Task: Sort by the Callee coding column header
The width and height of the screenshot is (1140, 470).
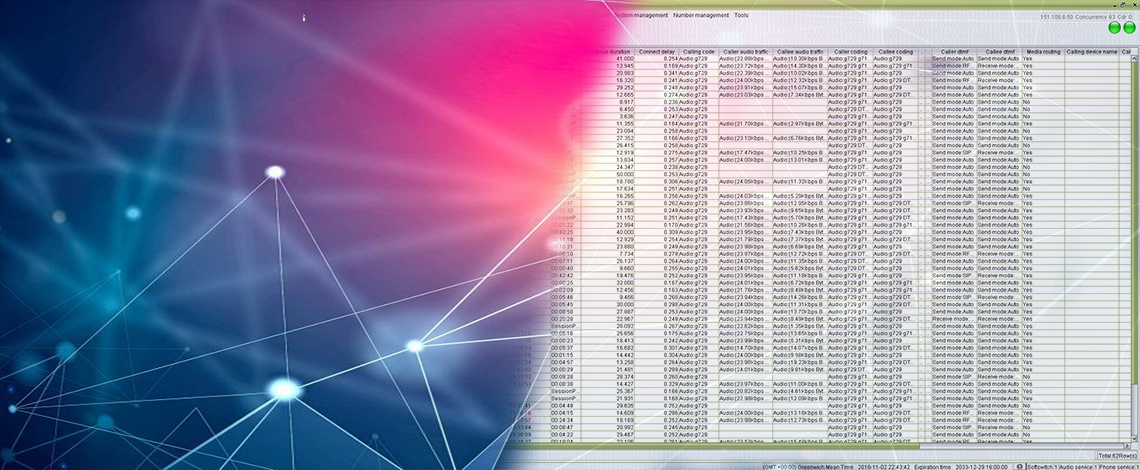Action: tap(895, 52)
